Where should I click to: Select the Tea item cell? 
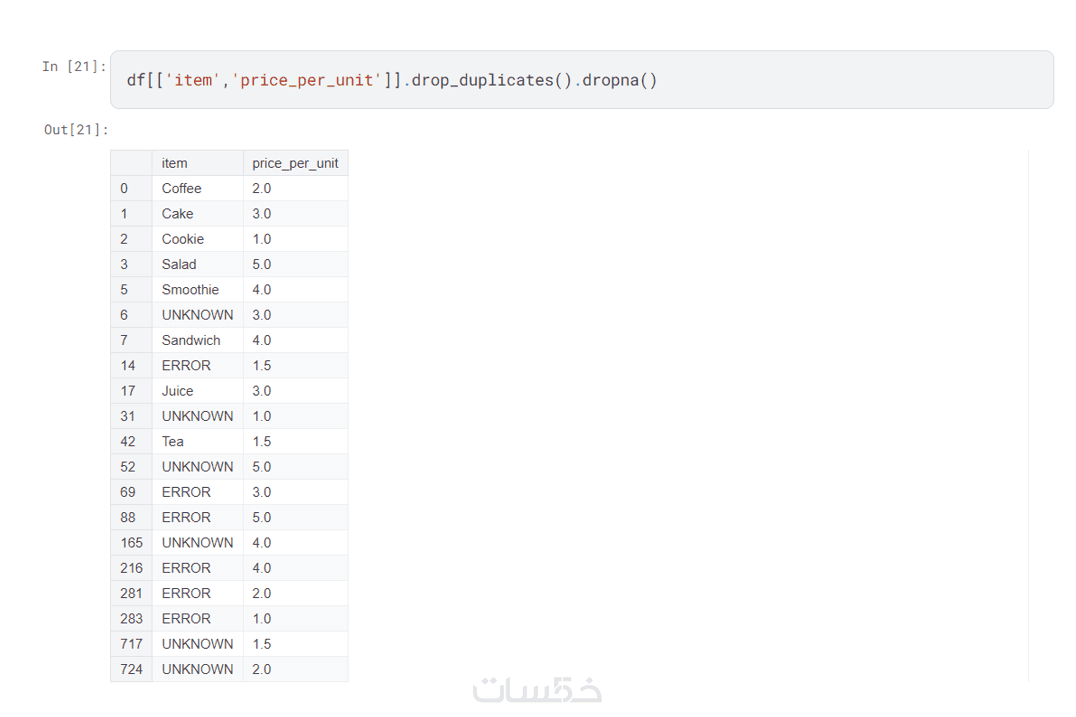[x=173, y=441]
